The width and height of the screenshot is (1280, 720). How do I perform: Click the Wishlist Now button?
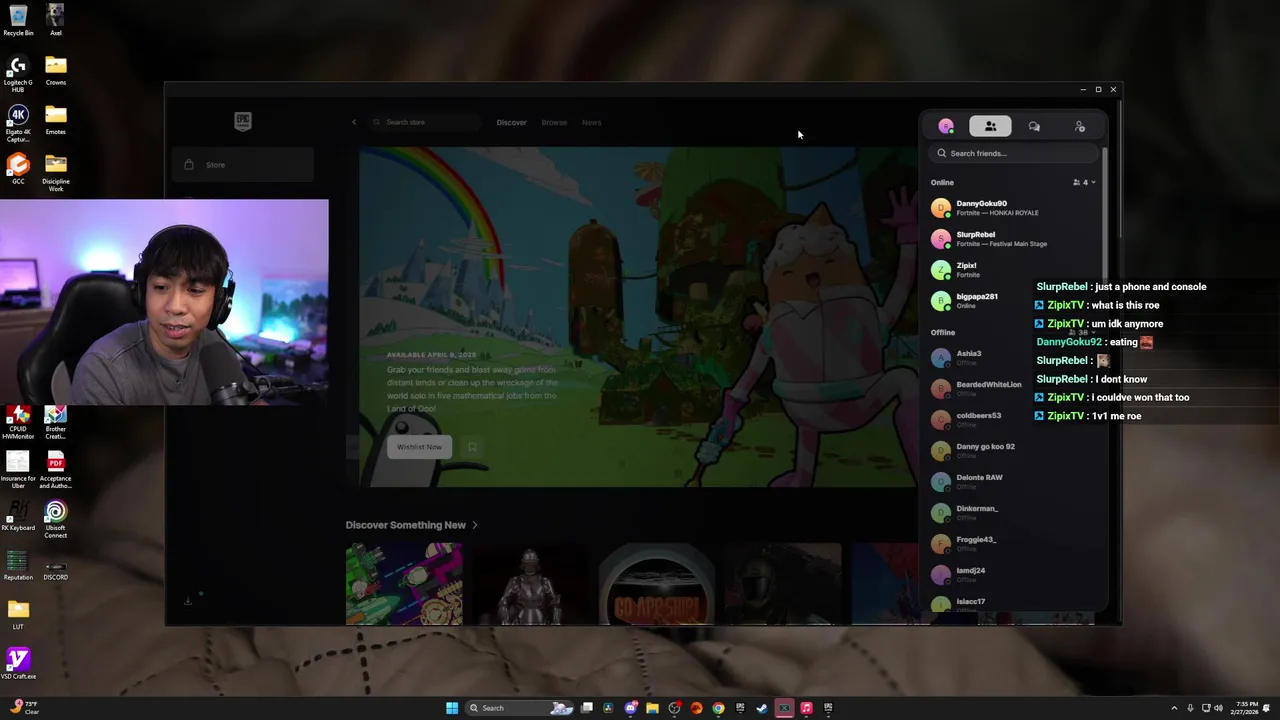click(419, 447)
